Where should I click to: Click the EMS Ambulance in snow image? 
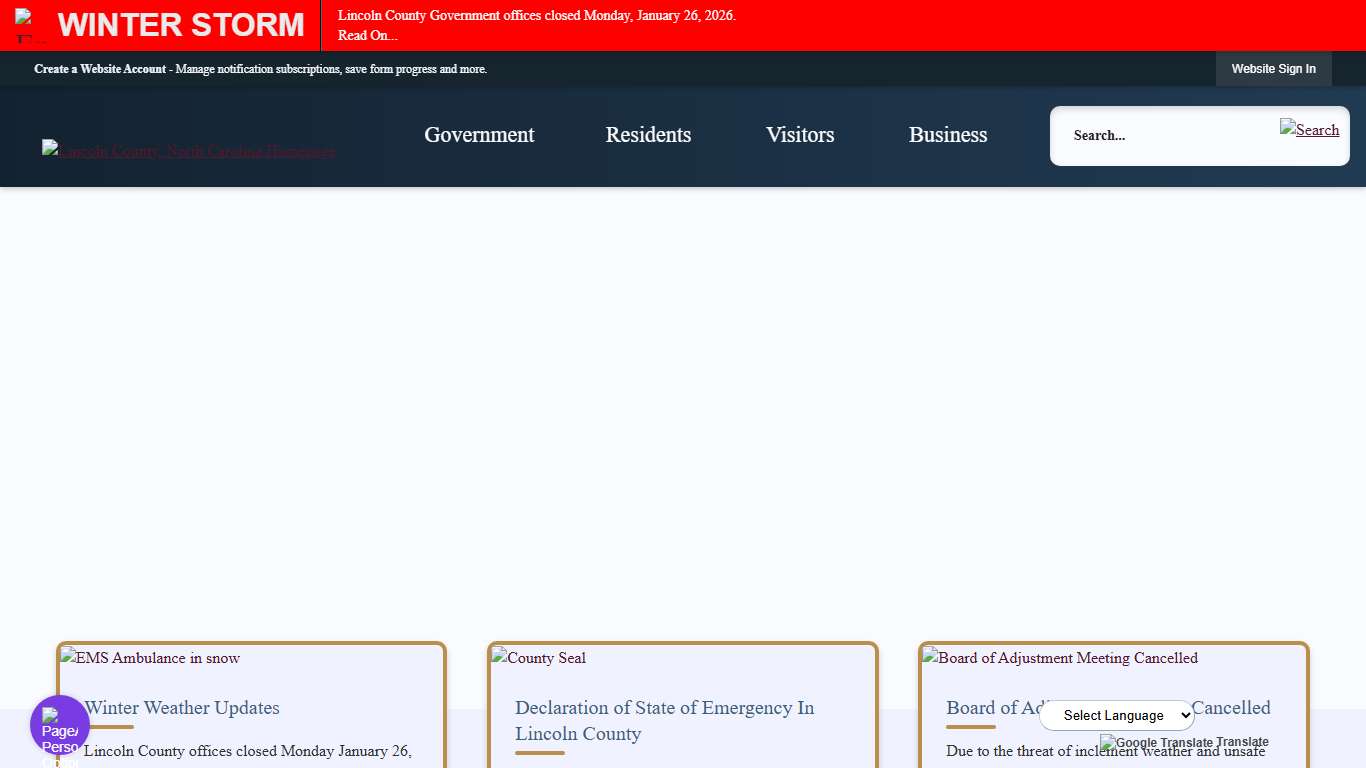pos(149,658)
